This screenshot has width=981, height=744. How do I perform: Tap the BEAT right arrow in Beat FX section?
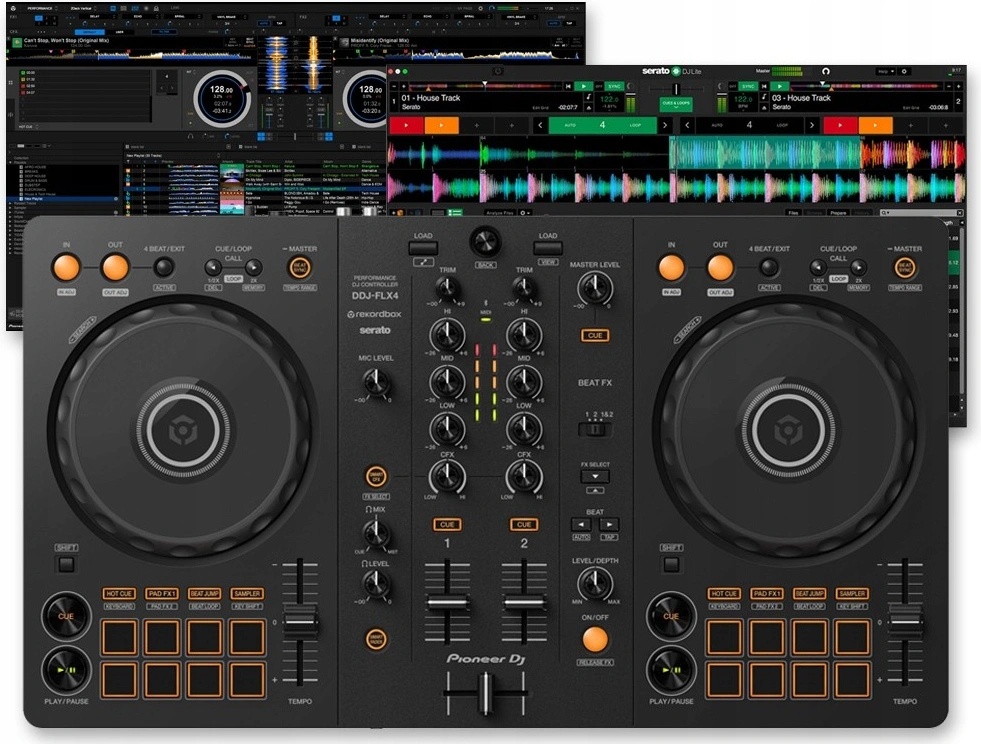609,524
